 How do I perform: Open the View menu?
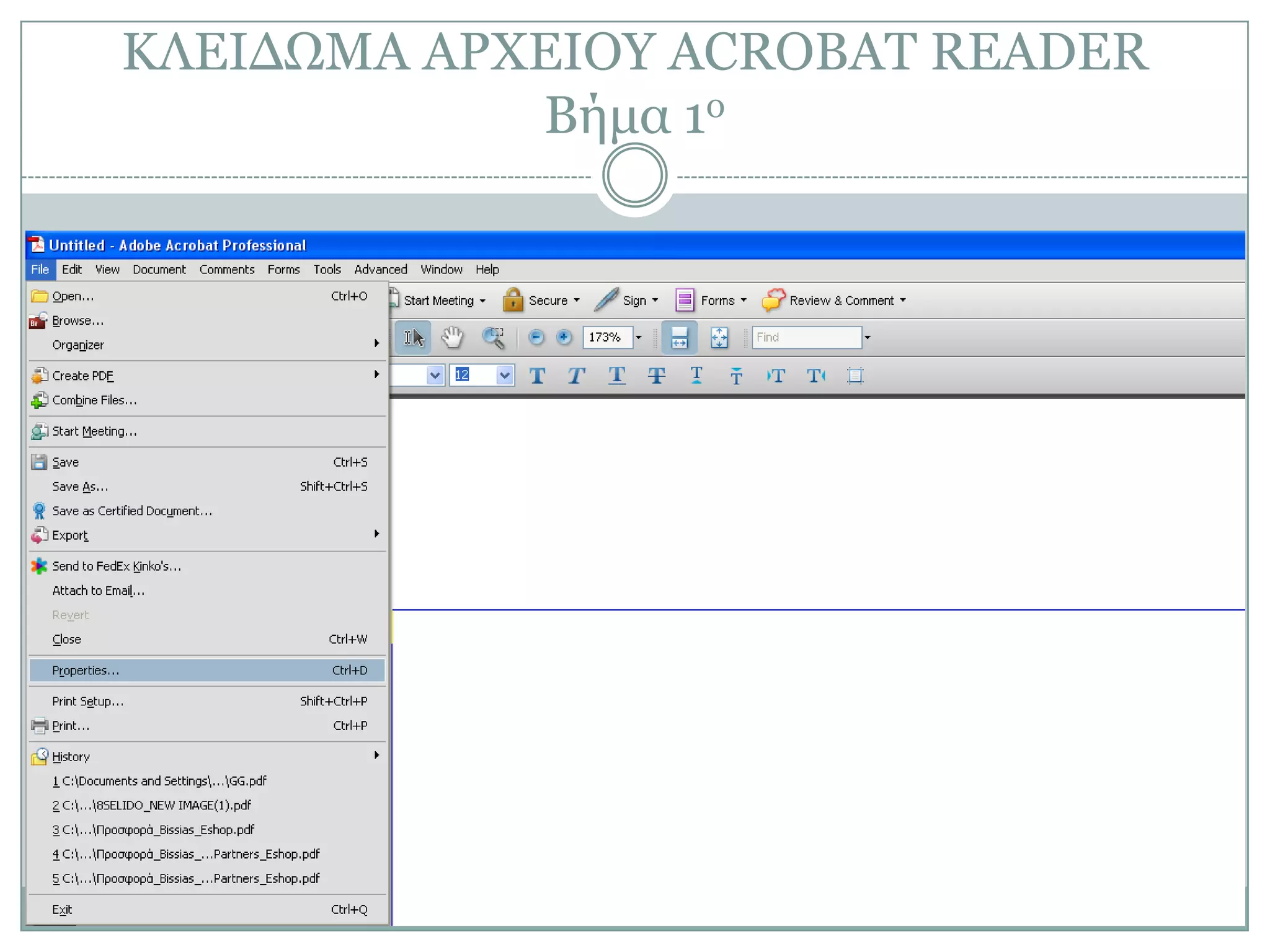tap(107, 270)
